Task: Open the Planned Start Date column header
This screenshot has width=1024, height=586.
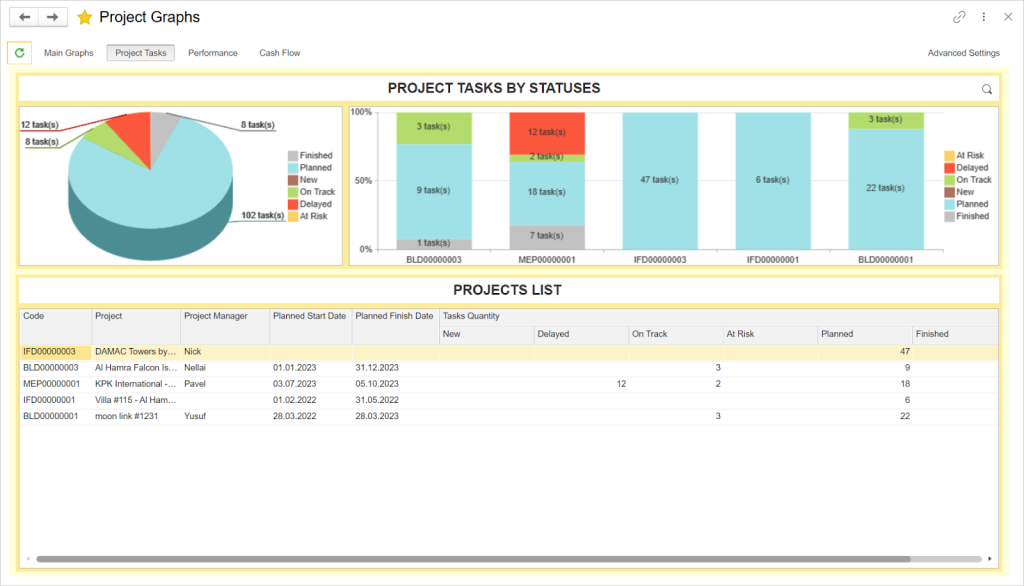Action: click(308, 317)
